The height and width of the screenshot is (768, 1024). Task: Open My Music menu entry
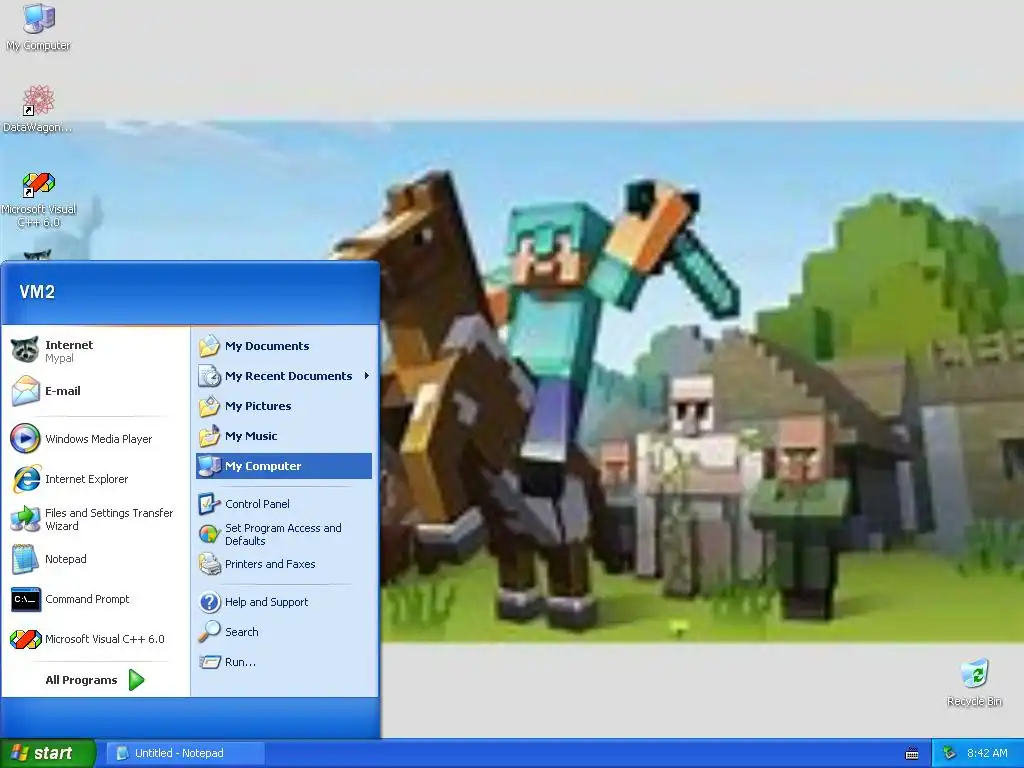coord(284,436)
